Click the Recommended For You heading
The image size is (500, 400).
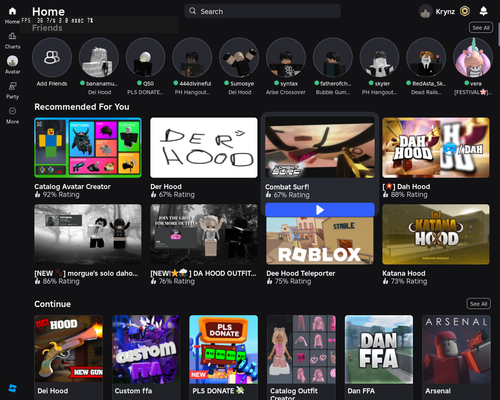(82, 107)
